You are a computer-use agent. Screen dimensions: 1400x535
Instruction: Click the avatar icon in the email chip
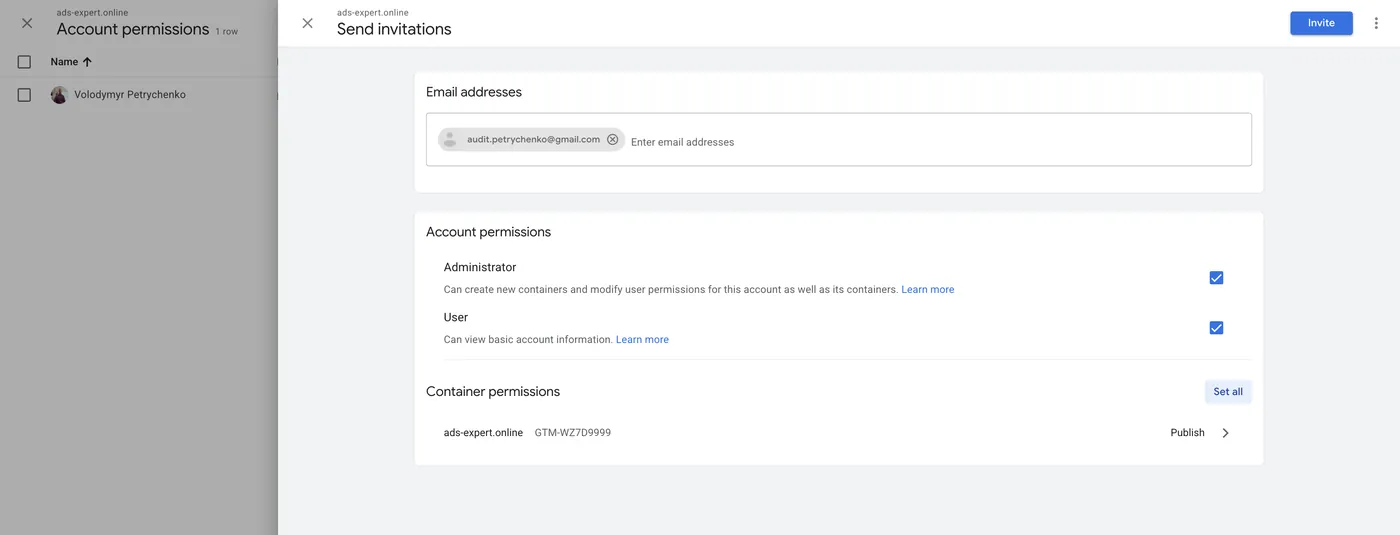coord(450,140)
